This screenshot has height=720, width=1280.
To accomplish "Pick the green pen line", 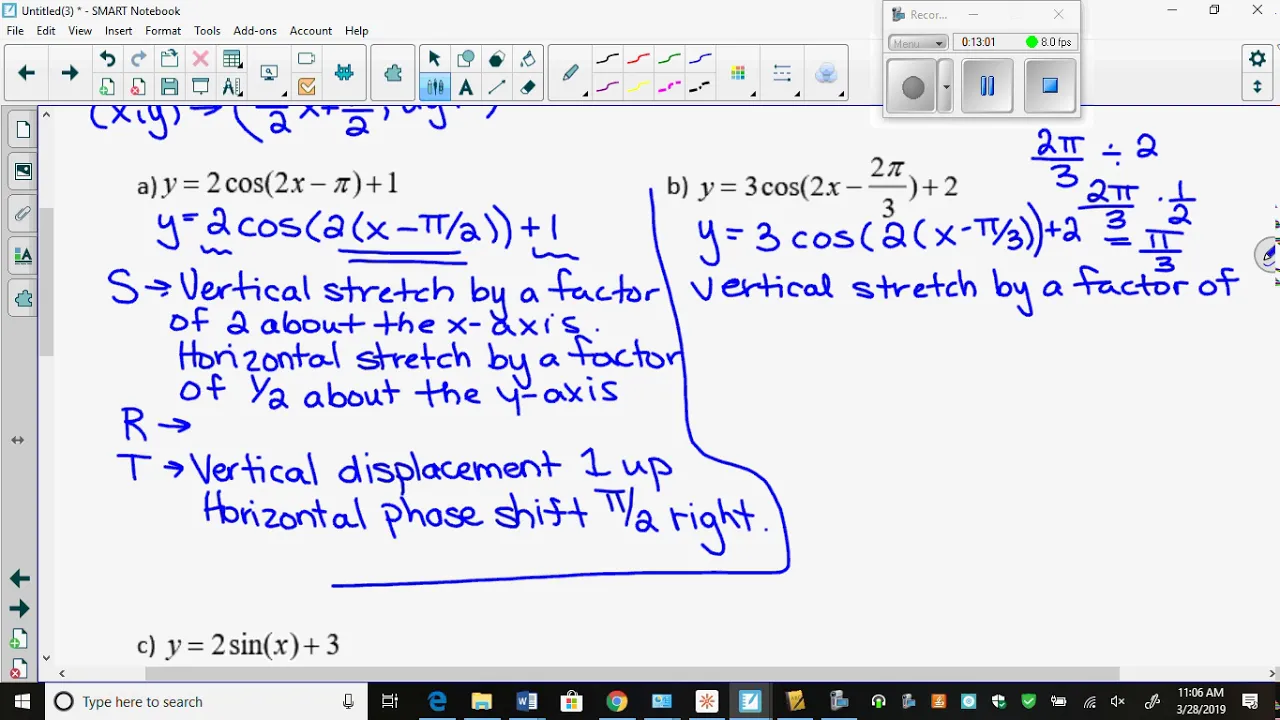I will point(669,59).
